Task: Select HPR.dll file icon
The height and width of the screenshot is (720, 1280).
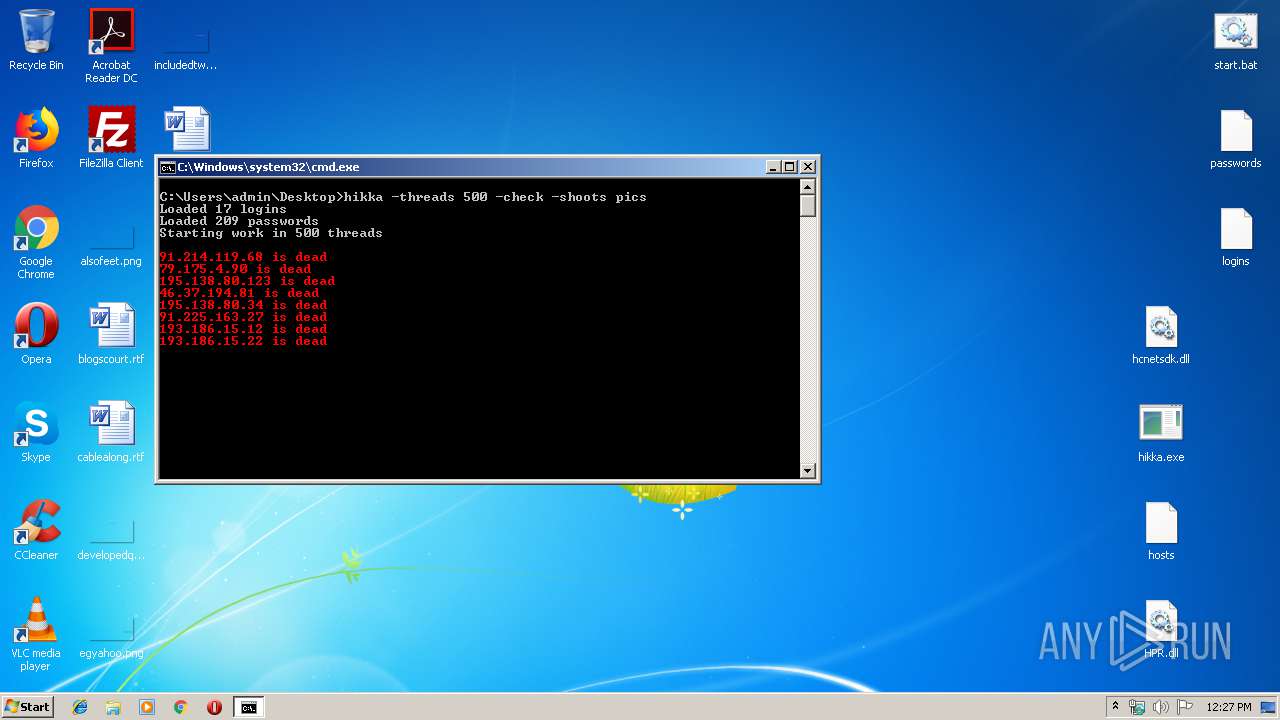Action: pos(1161,628)
